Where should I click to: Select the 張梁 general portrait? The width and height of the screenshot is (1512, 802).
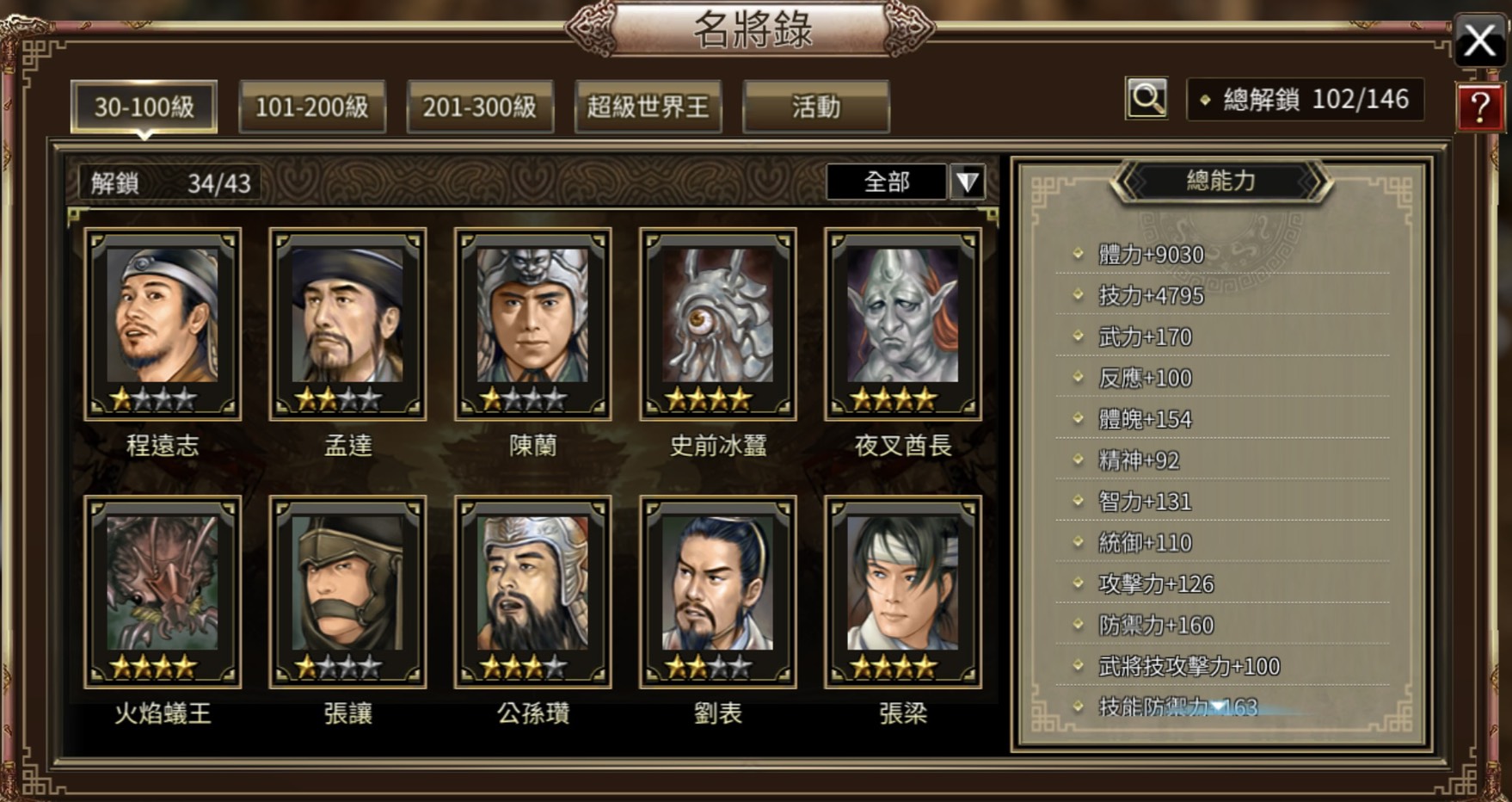(903, 592)
